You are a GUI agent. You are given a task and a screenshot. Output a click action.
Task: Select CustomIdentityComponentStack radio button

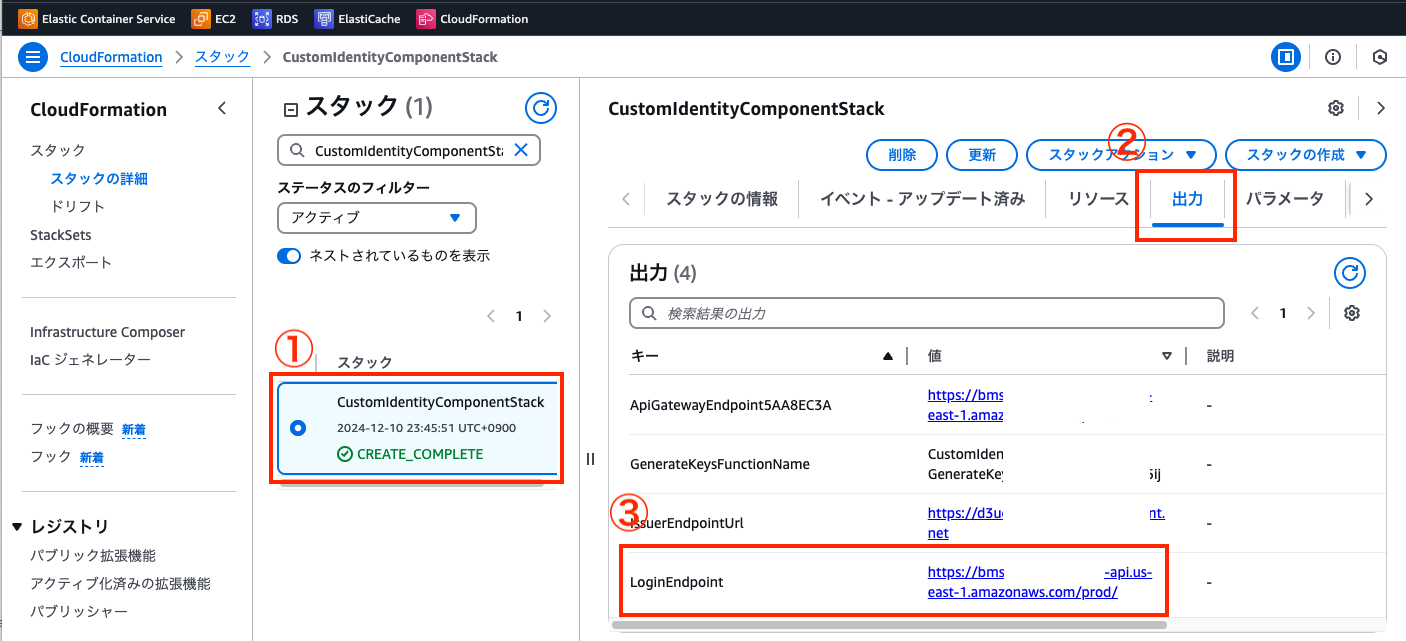tap(297, 428)
